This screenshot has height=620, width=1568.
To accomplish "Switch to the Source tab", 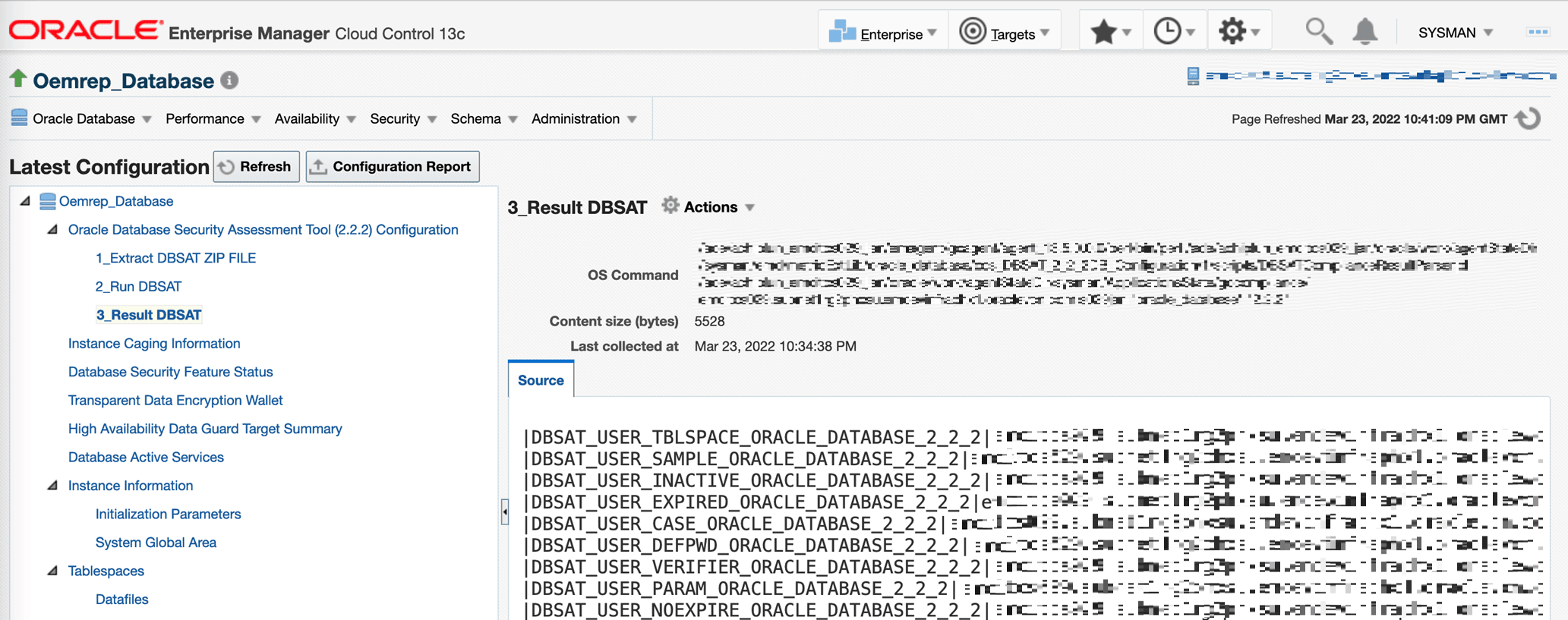I will [x=541, y=380].
